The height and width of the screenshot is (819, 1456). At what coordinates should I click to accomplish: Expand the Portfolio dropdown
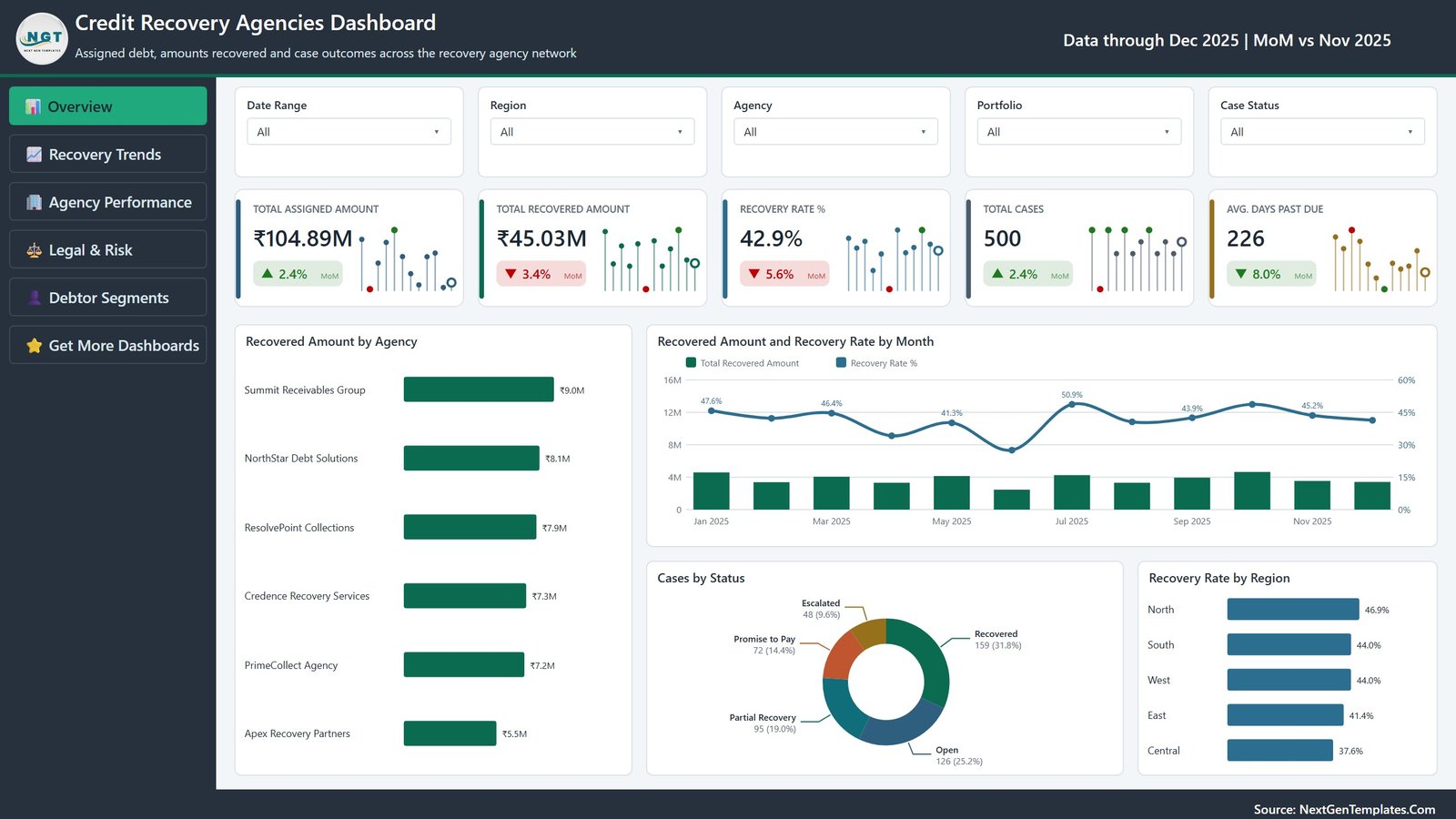(1079, 131)
